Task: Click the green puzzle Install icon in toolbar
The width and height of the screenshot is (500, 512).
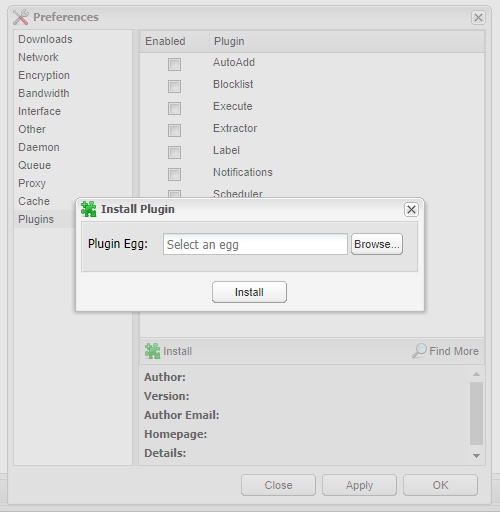Action: coord(152,351)
